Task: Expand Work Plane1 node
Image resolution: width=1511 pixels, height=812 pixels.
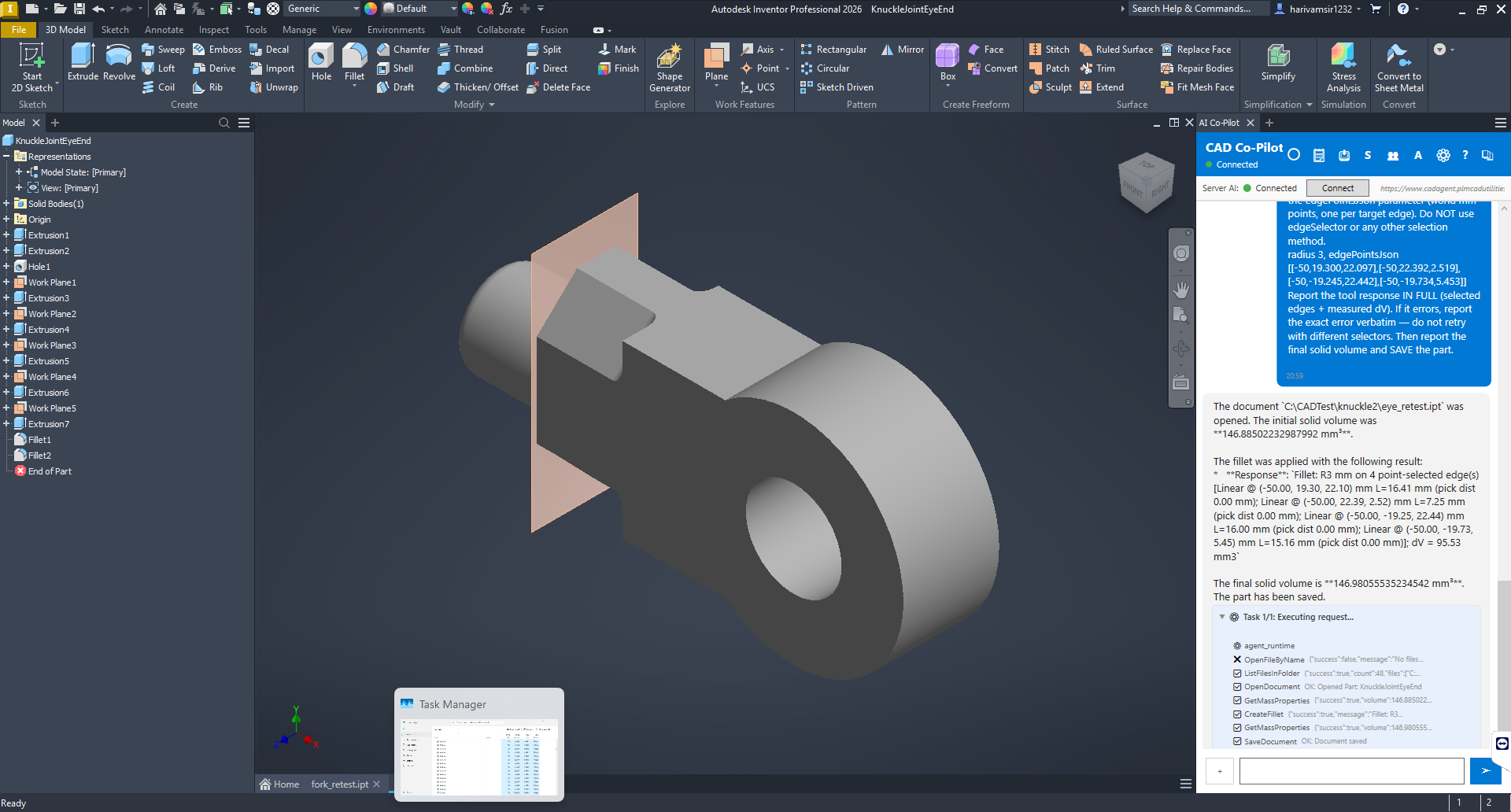Action: tap(6, 282)
